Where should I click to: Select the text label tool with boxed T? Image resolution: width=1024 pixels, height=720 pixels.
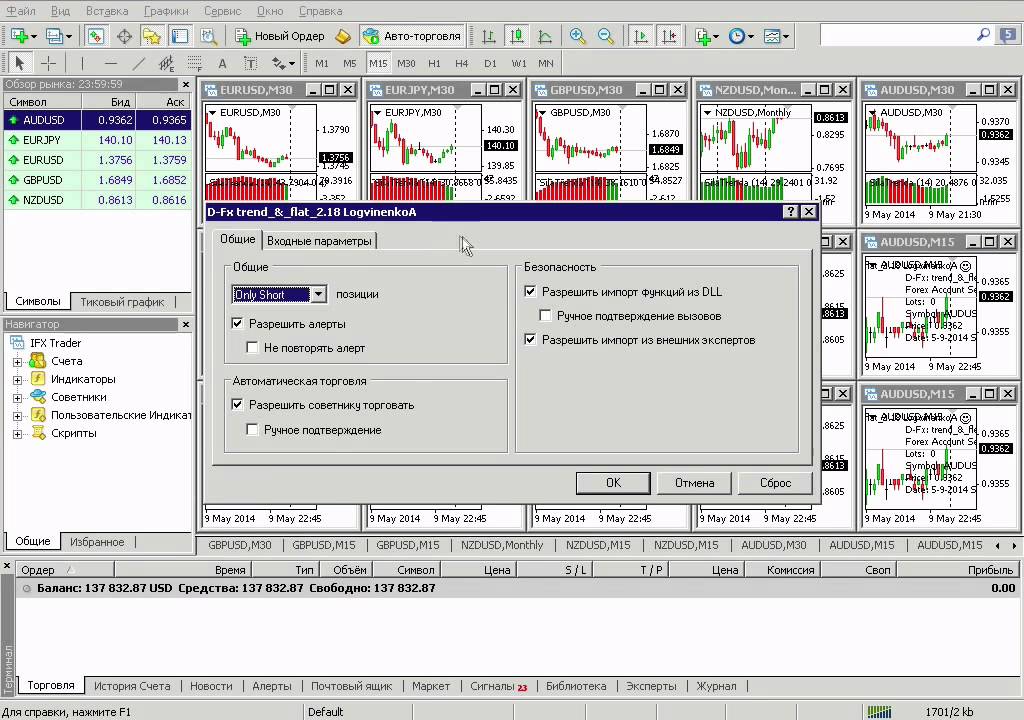tap(251, 63)
